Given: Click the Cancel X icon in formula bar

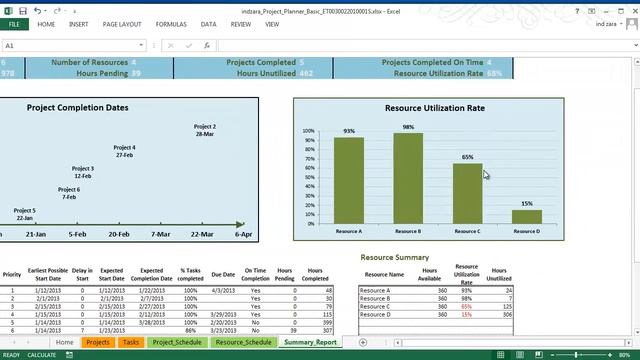Looking at the screenshot, I should tap(171, 46).
